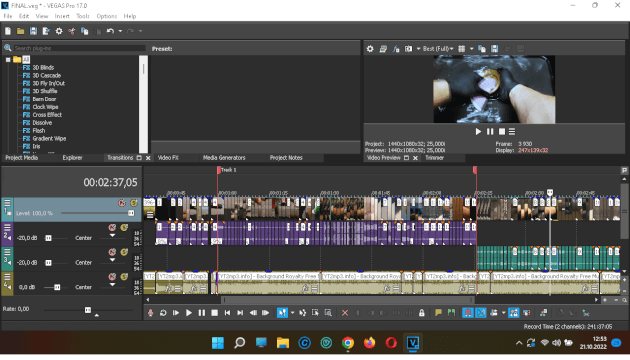The height and width of the screenshot is (360, 630).
Task: Click the Insert Marker icon
Action: tap(438, 313)
